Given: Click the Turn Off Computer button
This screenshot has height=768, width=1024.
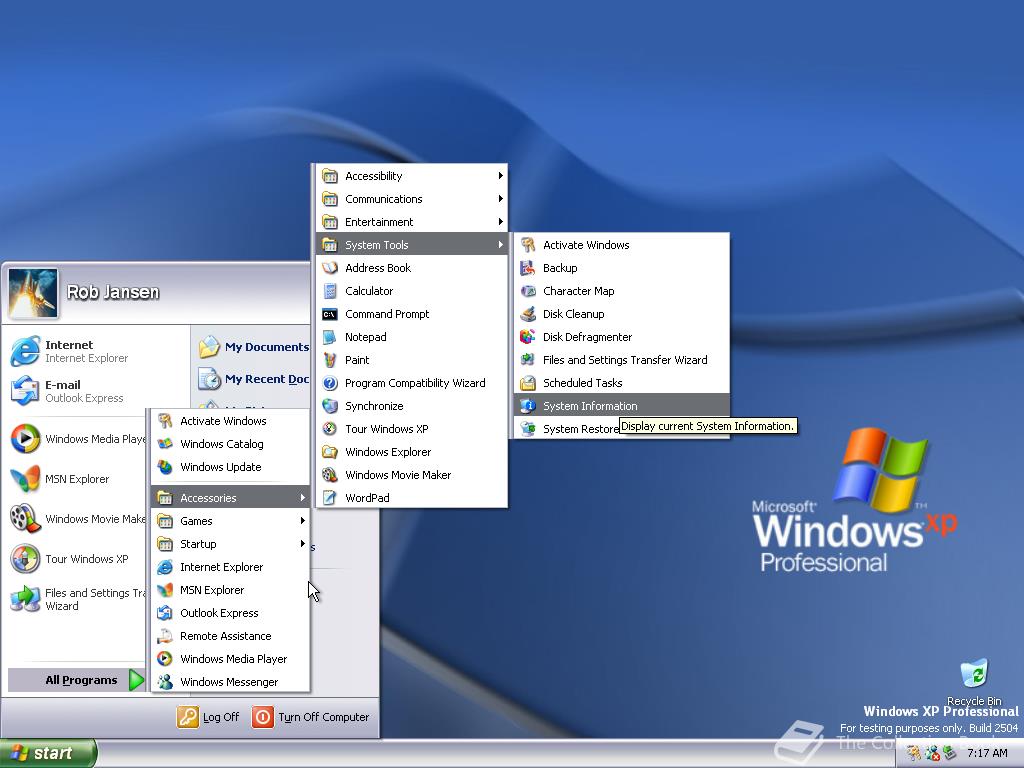Looking at the screenshot, I should pyautogui.click(x=311, y=717).
